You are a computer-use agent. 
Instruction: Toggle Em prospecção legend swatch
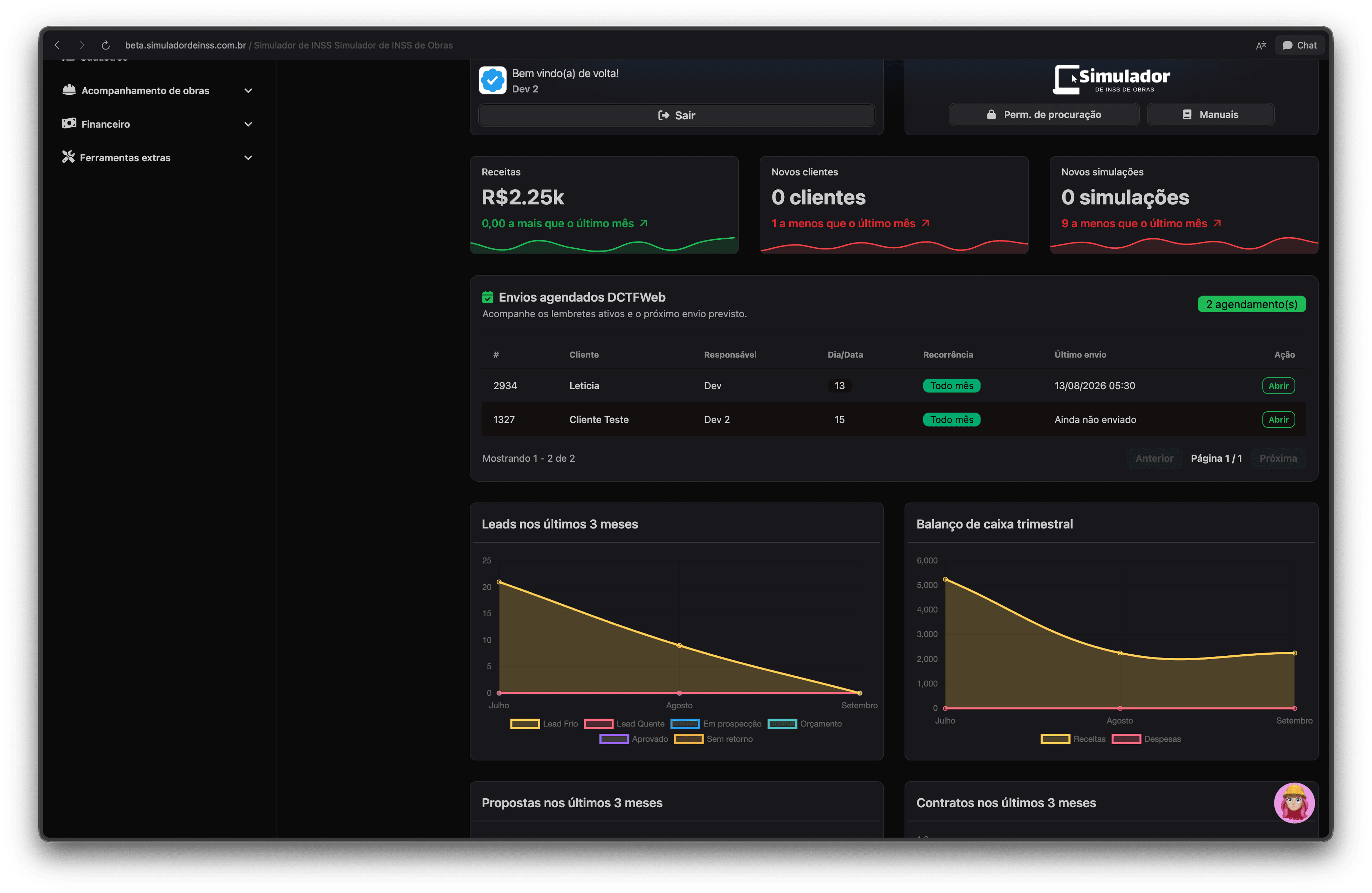click(x=685, y=724)
